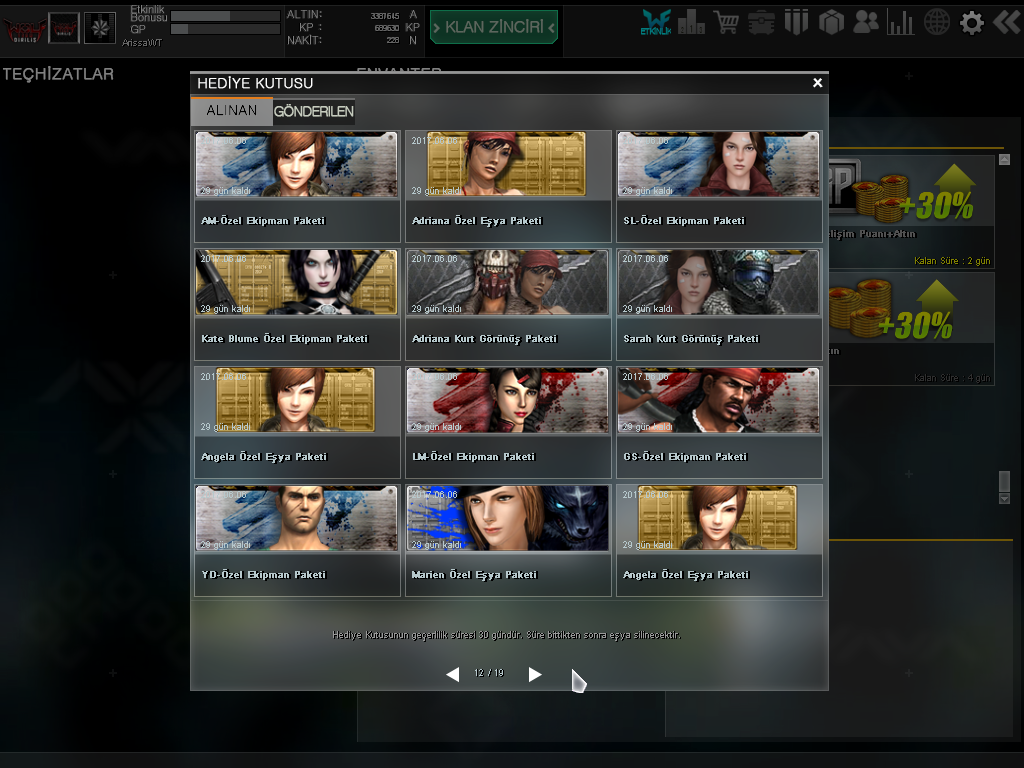Click the Warface Dirilis logo
This screenshot has width=1024, height=768.
(x=25, y=30)
